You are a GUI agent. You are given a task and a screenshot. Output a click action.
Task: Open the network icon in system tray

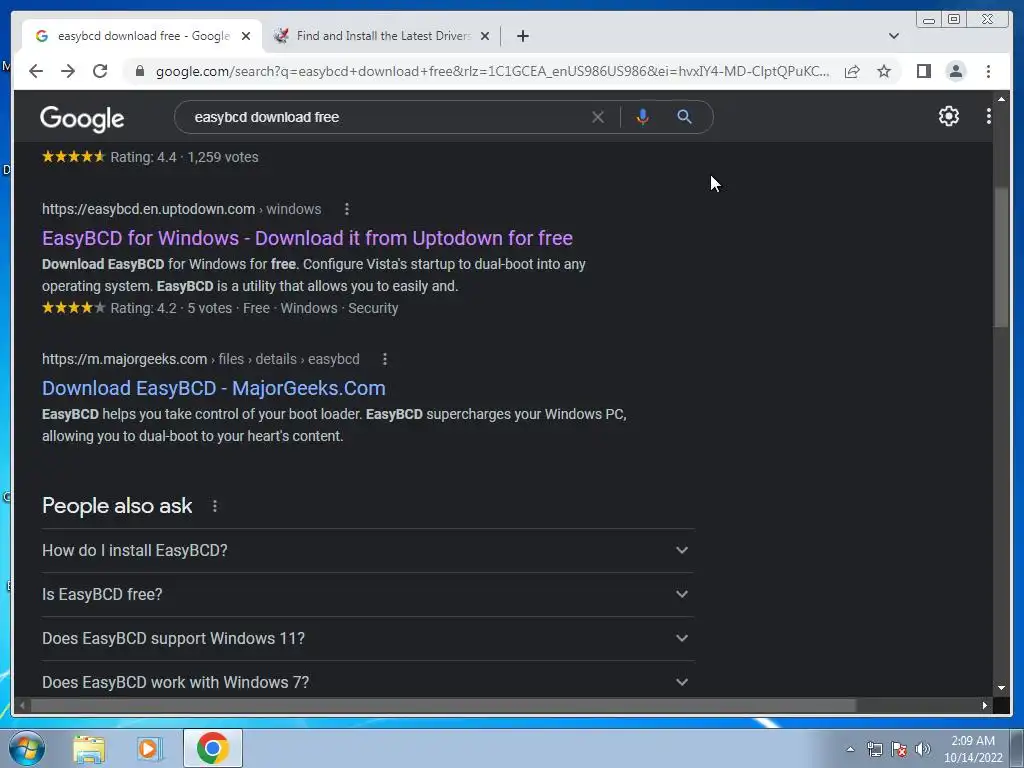[x=874, y=749]
